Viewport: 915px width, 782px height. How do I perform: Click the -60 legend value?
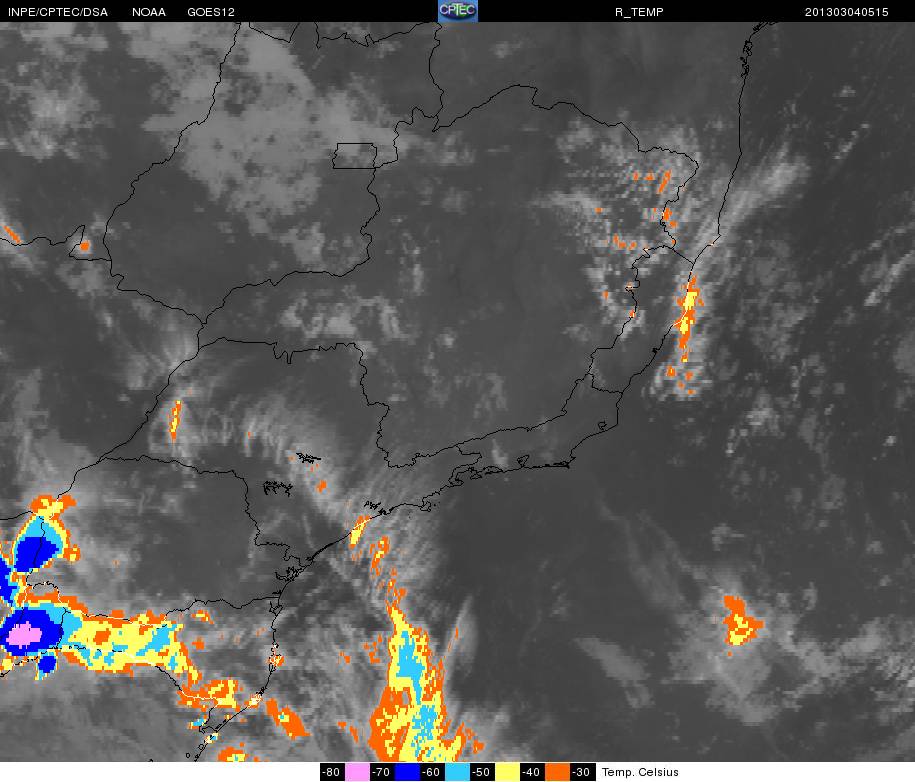pyautogui.click(x=432, y=772)
